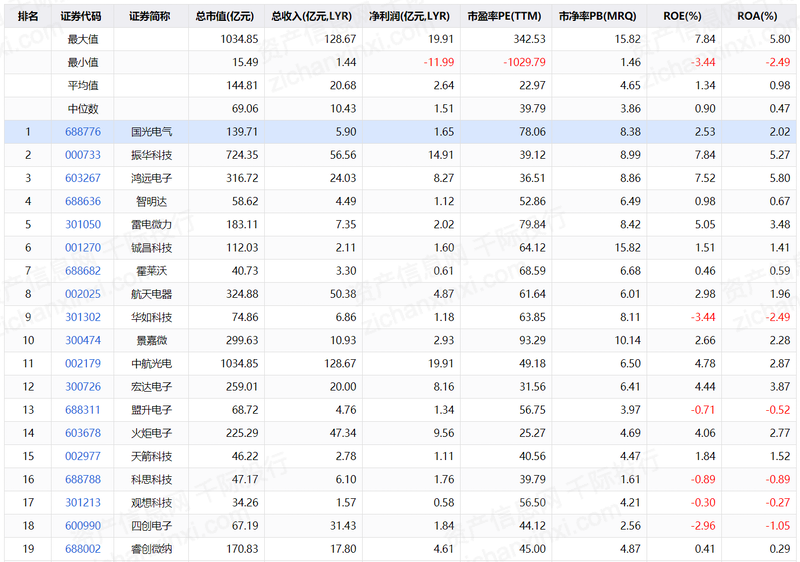Image resolution: width=800 pixels, height=562 pixels.
Task: Sort by 排名 column header
Action: pos(28,16)
